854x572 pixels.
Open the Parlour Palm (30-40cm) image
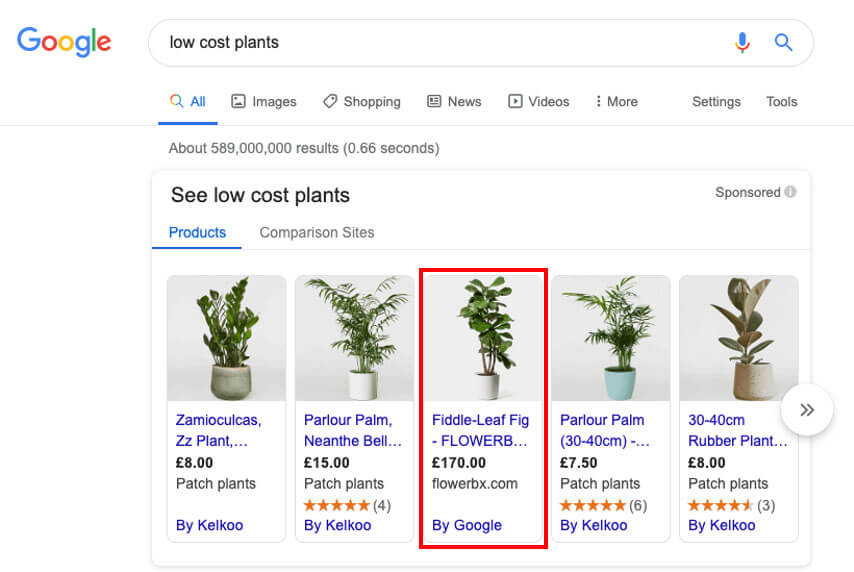pos(611,338)
